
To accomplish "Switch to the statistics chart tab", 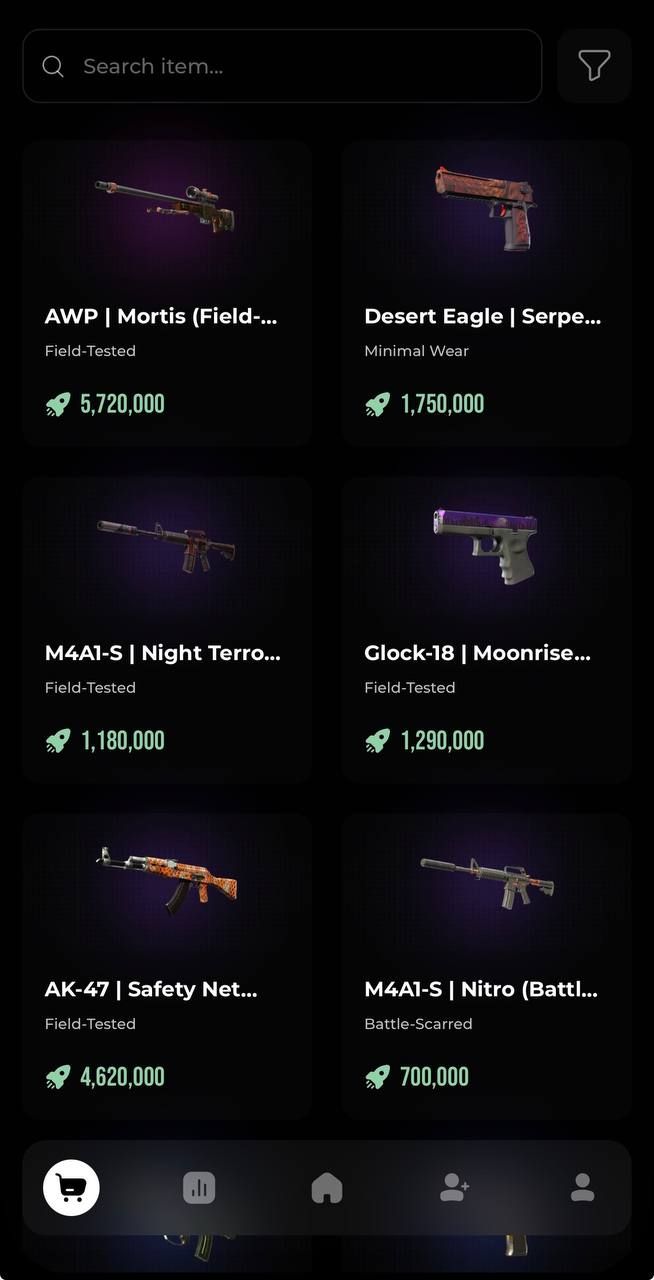I will point(199,1187).
